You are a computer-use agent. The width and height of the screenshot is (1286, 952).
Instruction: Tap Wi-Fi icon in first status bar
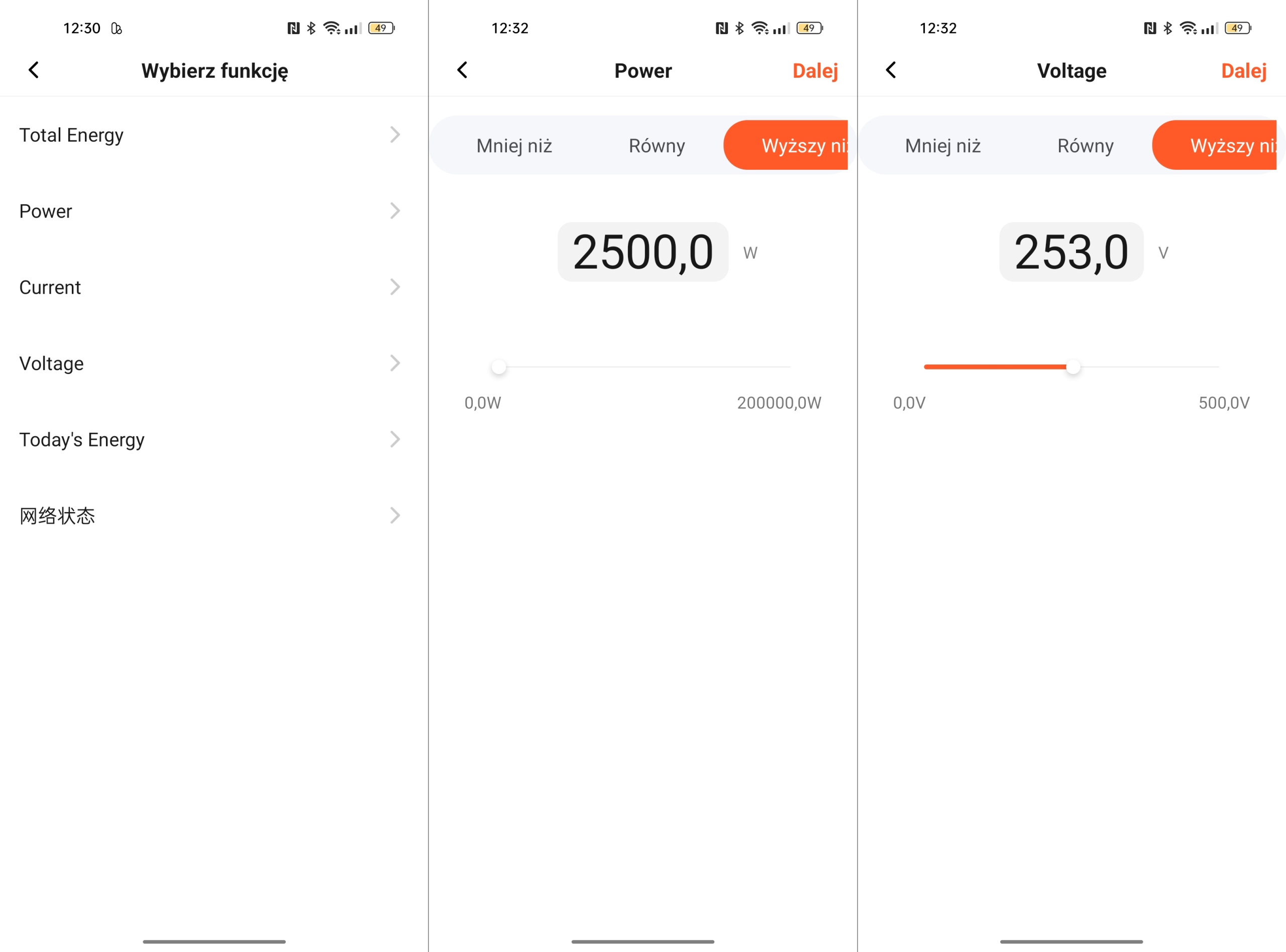(332, 28)
